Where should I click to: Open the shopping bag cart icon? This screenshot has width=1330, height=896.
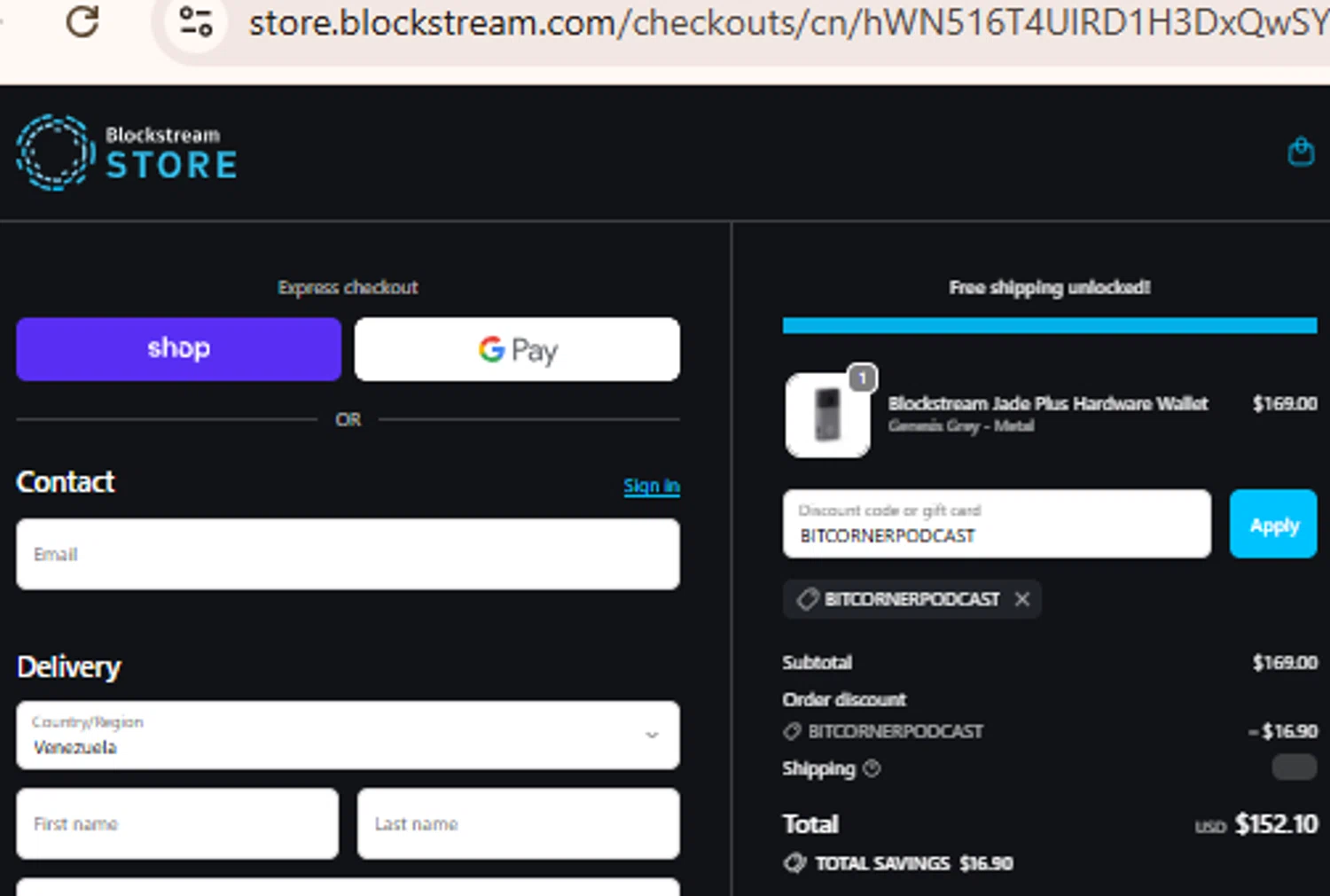pos(1301,152)
